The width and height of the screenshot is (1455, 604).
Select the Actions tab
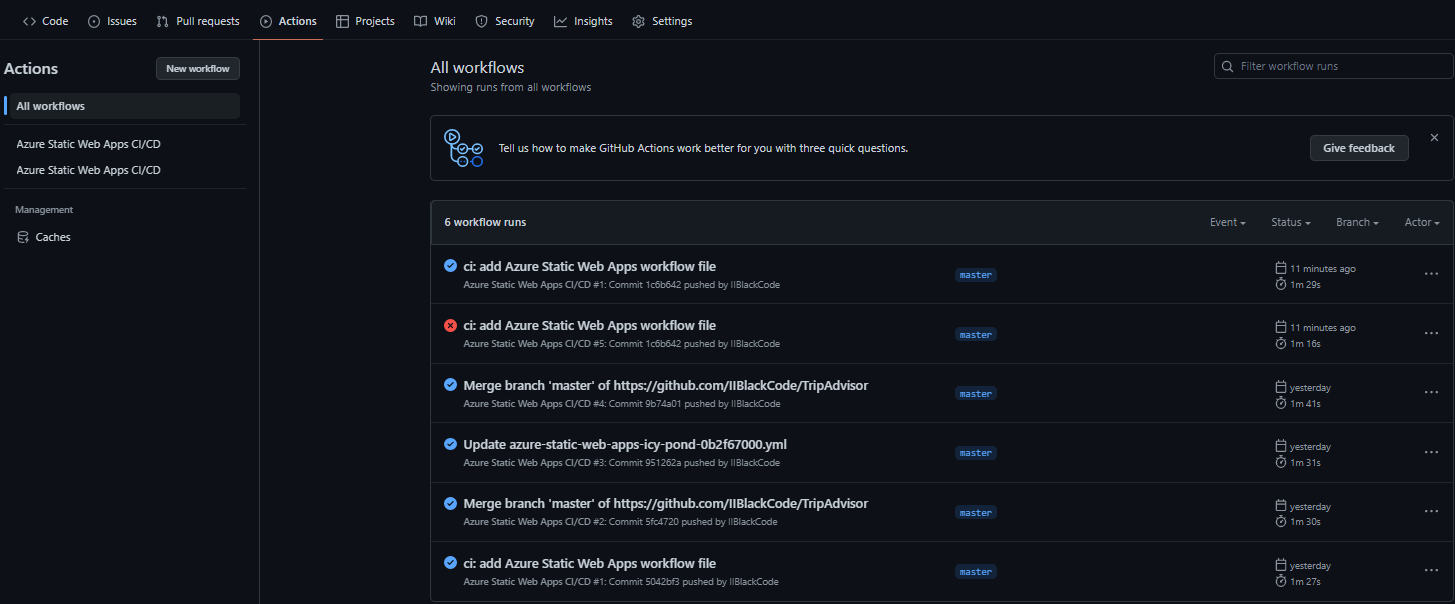click(288, 21)
